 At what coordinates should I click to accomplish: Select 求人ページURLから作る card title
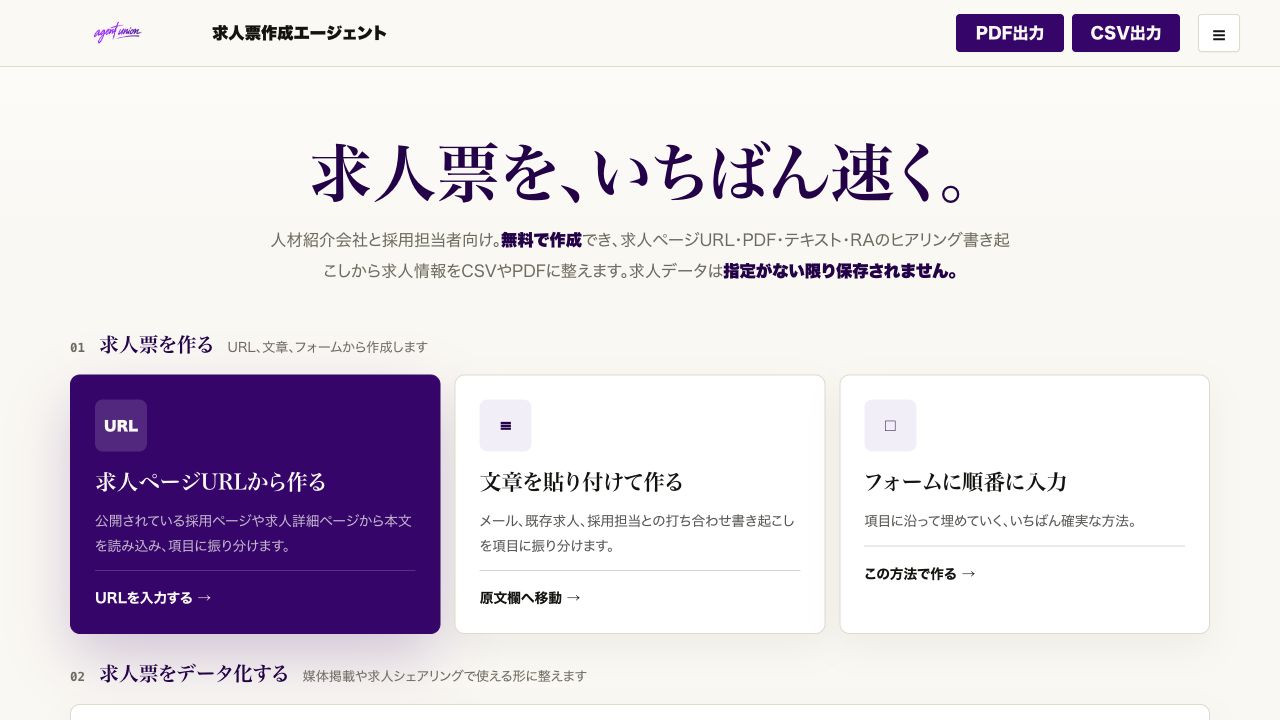point(211,481)
